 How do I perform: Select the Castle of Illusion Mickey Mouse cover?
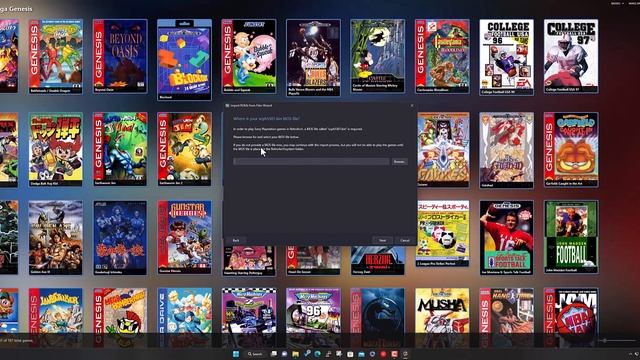(378, 56)
